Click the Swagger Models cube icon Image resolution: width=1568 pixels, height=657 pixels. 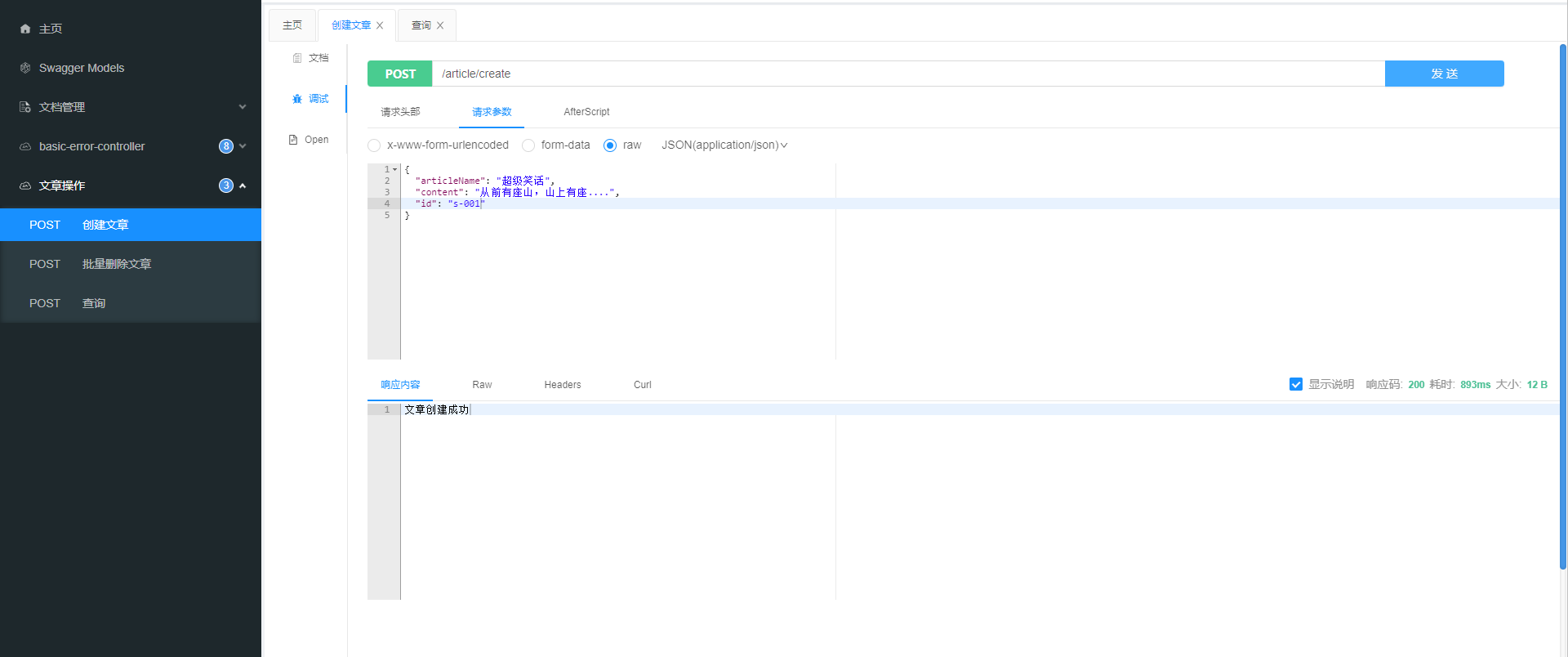coord(25,68)
